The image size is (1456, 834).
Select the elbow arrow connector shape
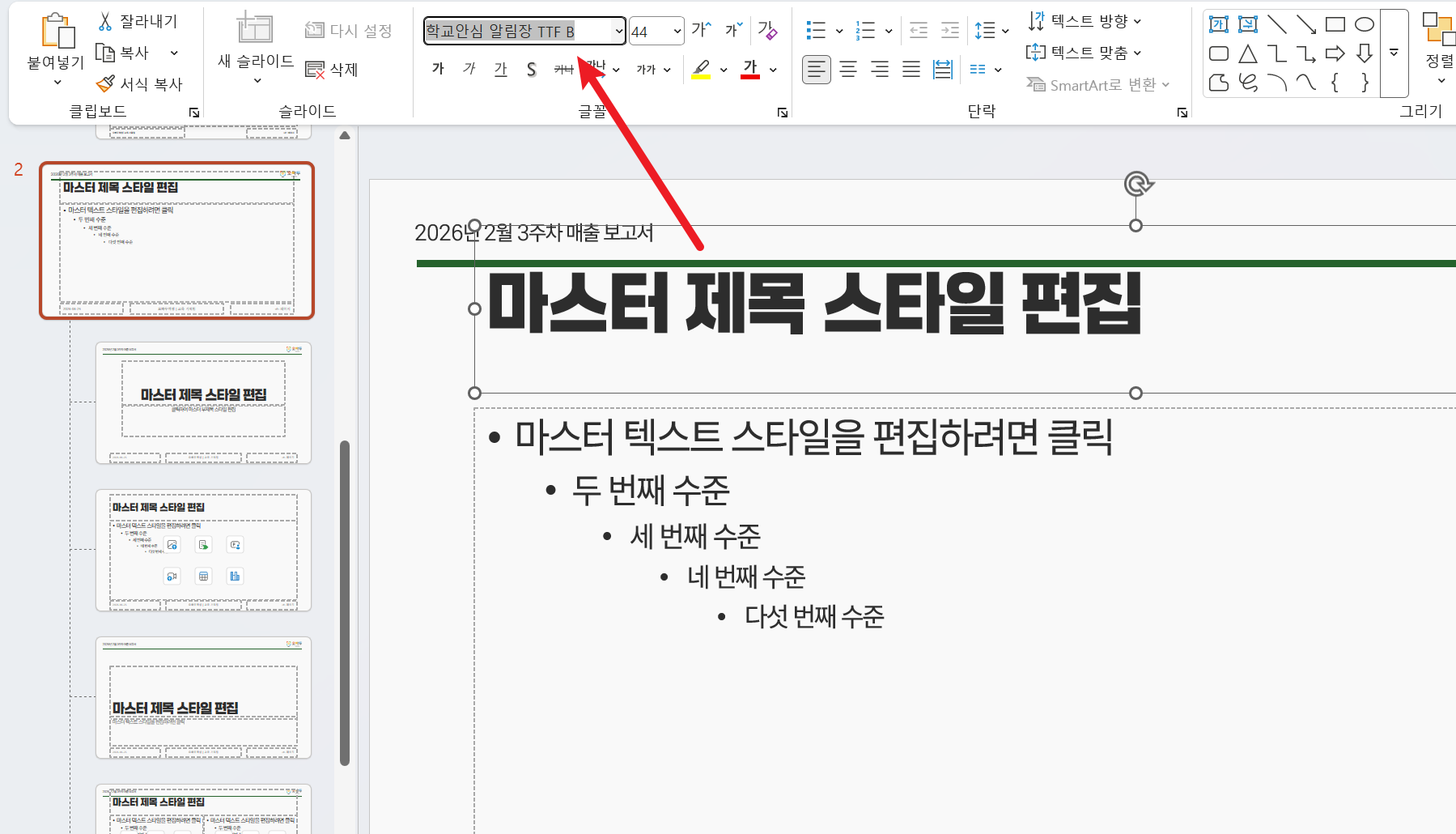point(1306,53)
